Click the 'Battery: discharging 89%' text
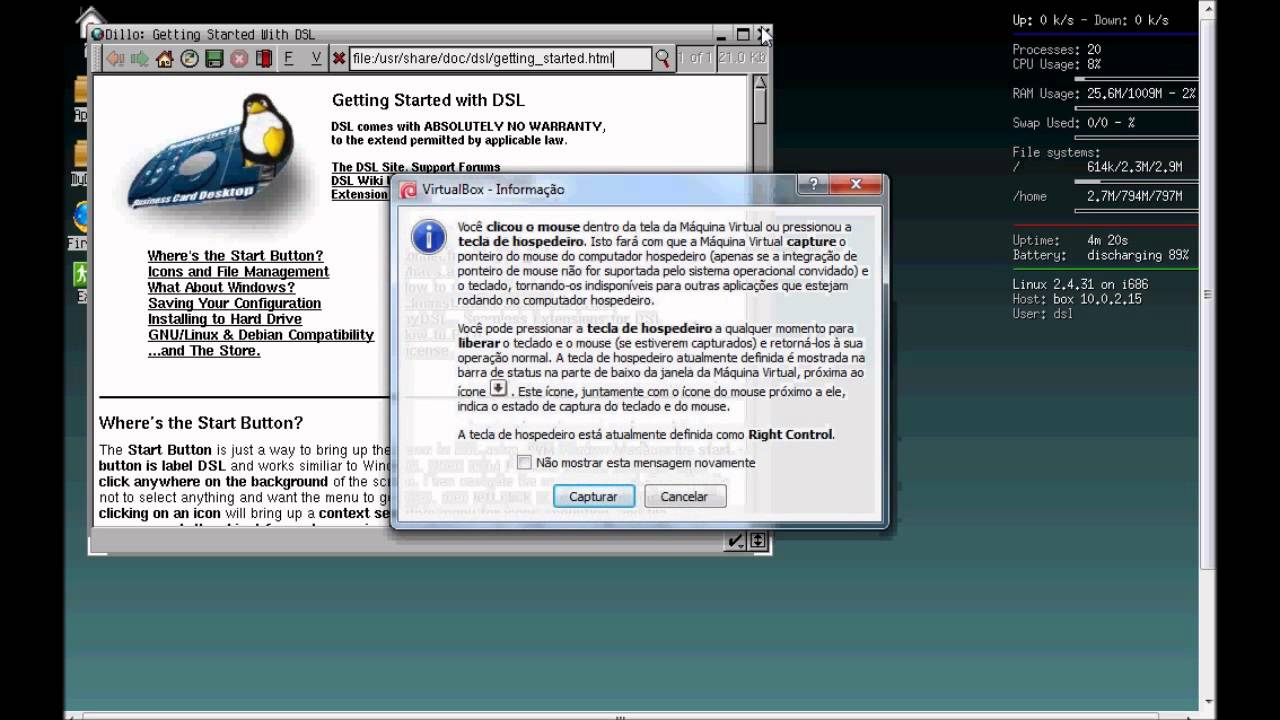1280x720 pixels. [1100, 256]
